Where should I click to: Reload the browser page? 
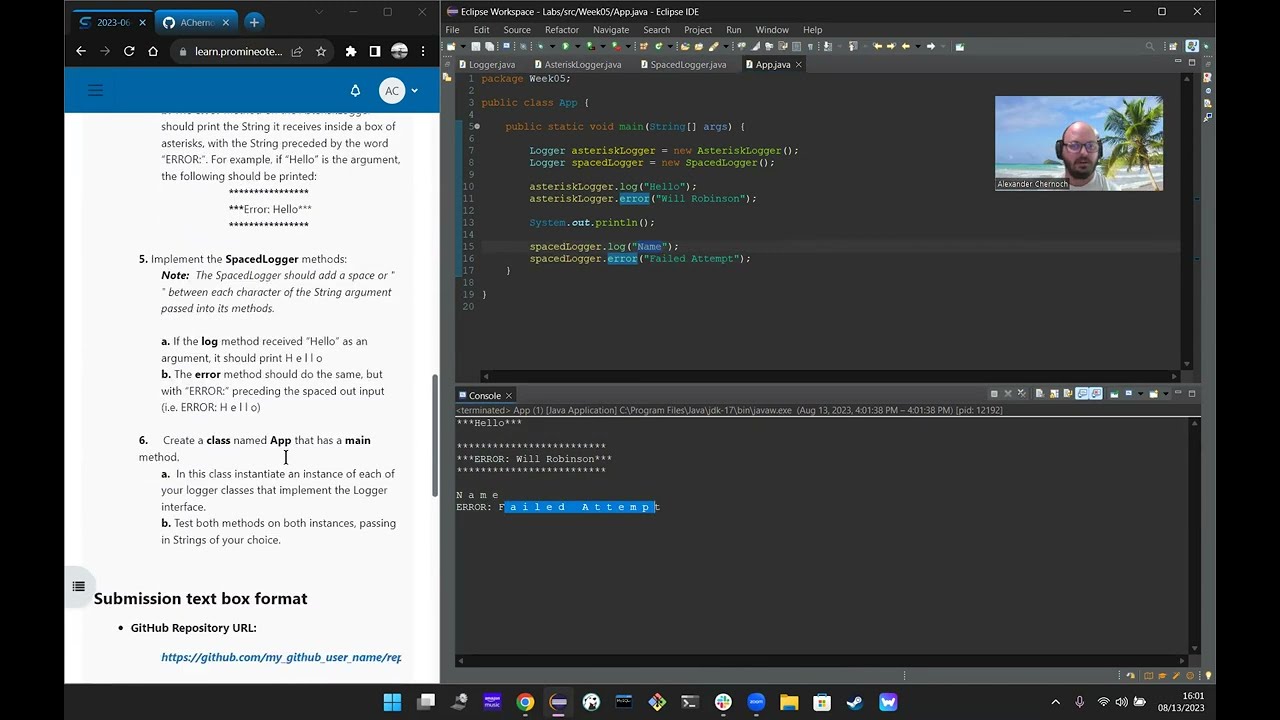[129, 51]
